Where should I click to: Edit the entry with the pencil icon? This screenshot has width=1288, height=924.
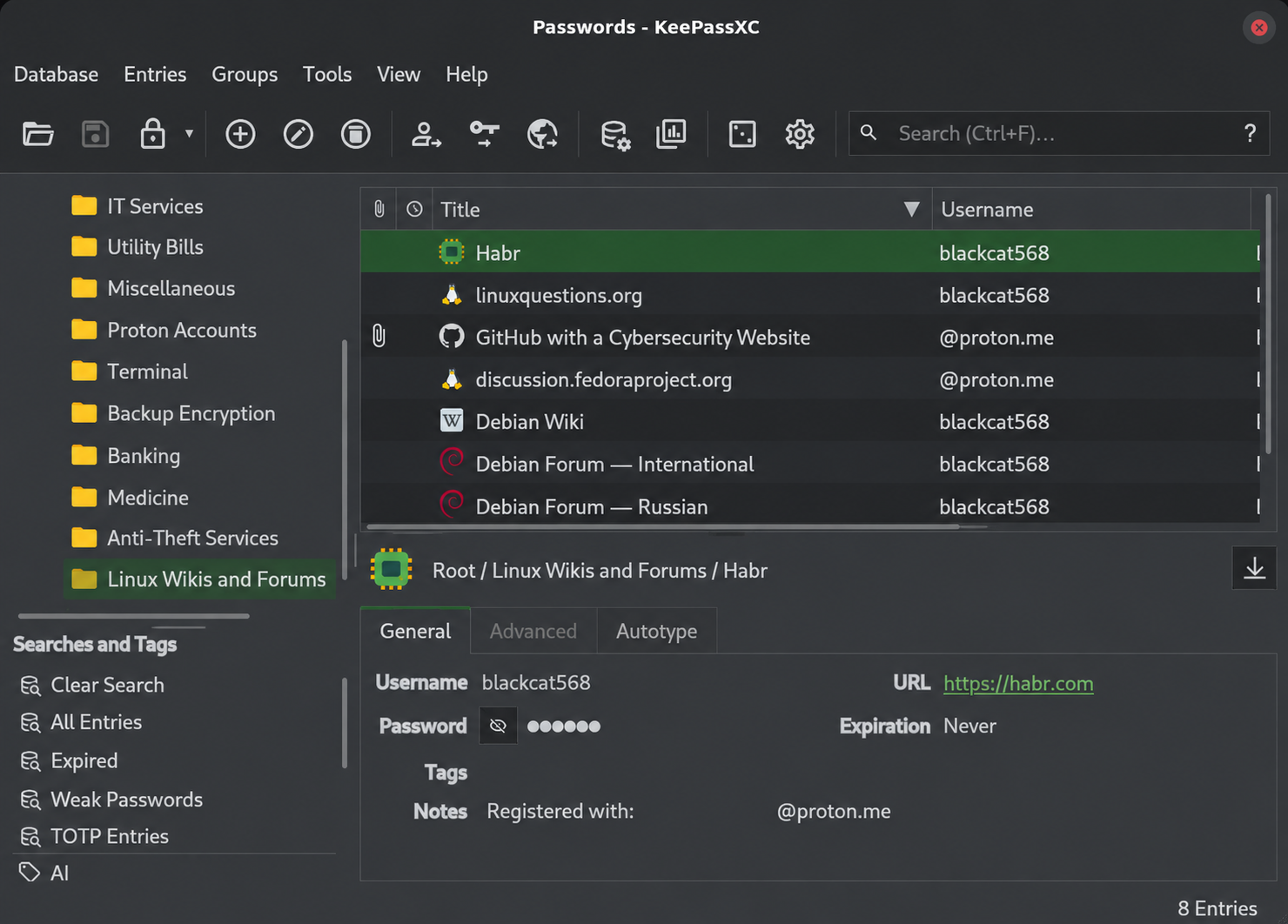pos(298,134)
